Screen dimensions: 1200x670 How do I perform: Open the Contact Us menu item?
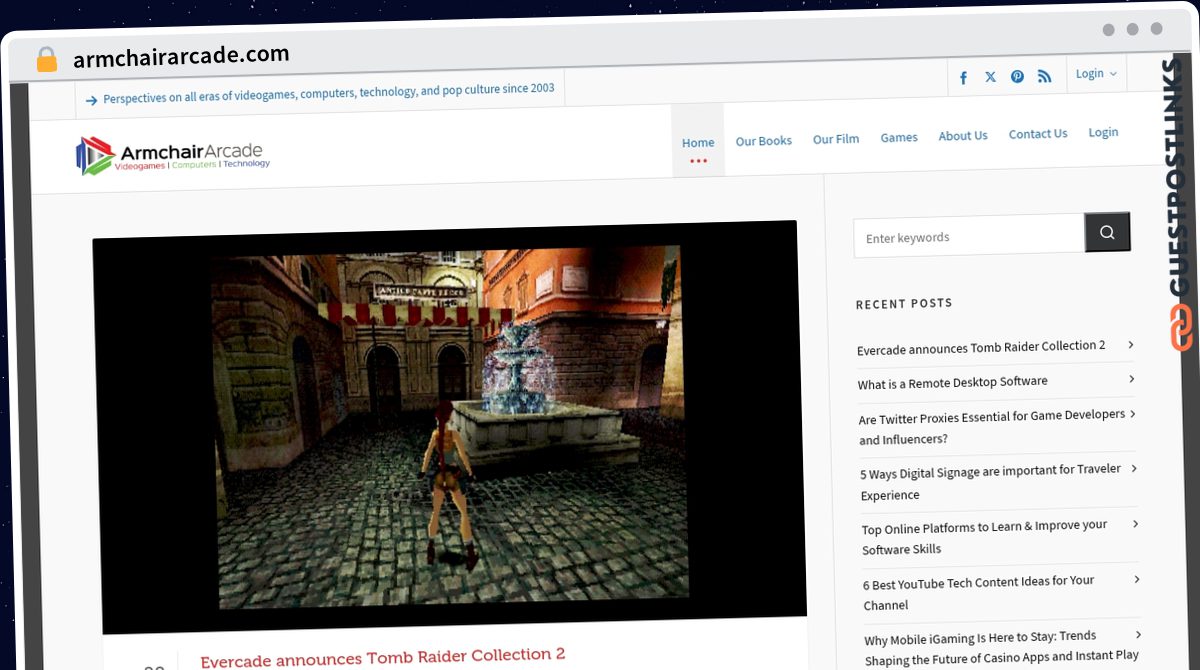(x=1038, y=134)
